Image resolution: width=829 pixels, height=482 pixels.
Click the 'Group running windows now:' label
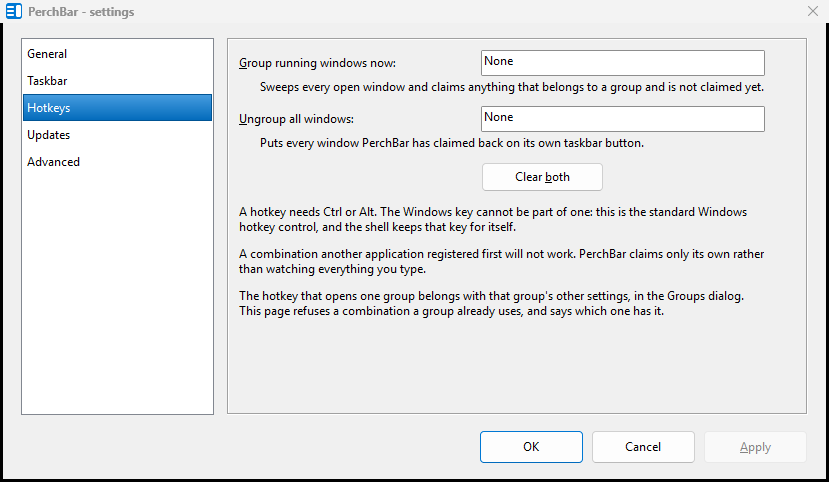tap(317, 63)
